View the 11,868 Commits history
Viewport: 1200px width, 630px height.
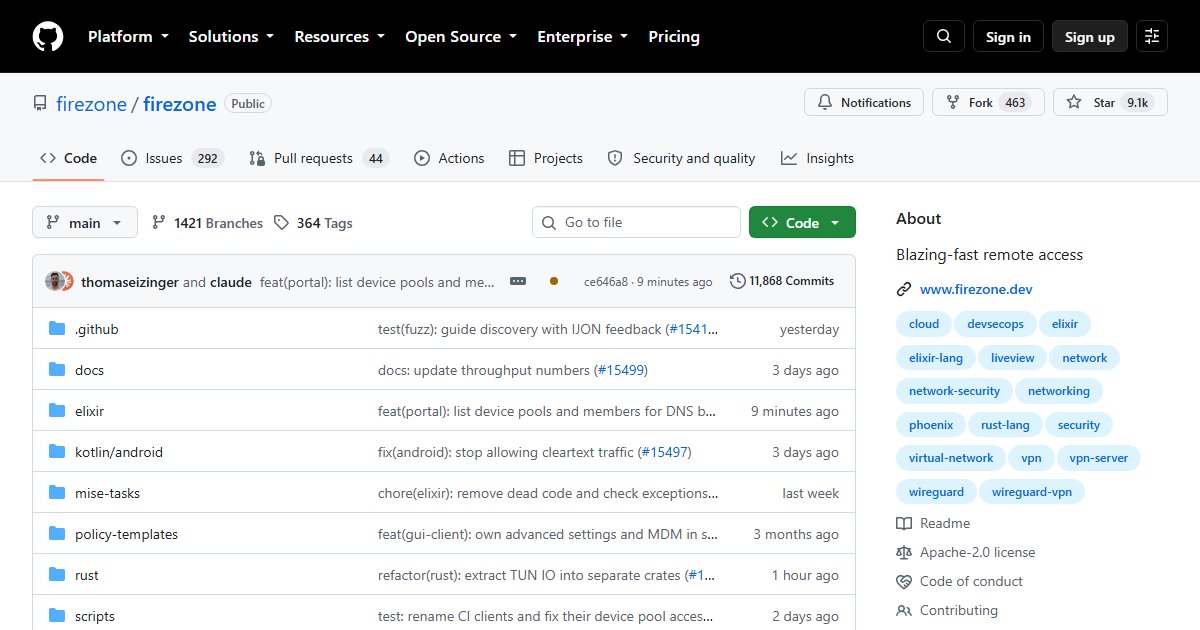pyautogui.click(x=782, y=281)
